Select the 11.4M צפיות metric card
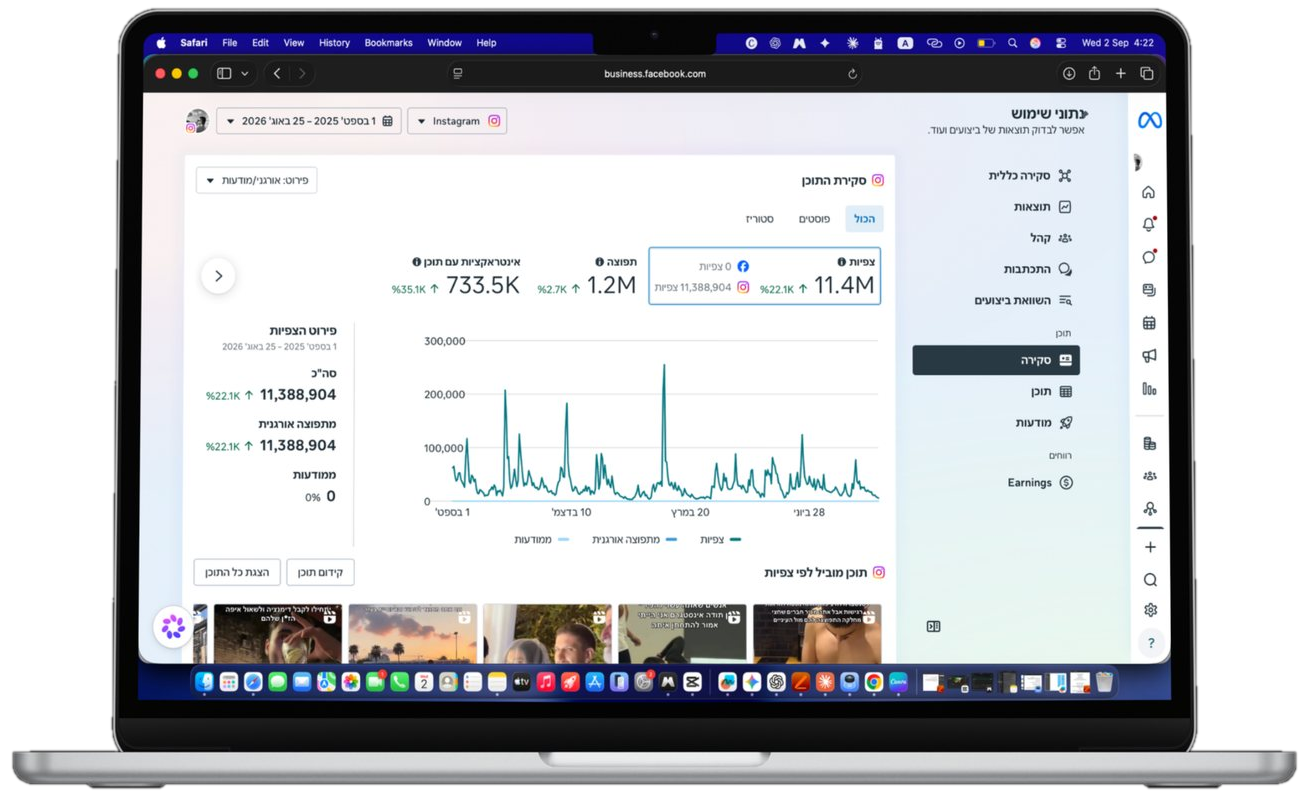 [x=765, y=276]
